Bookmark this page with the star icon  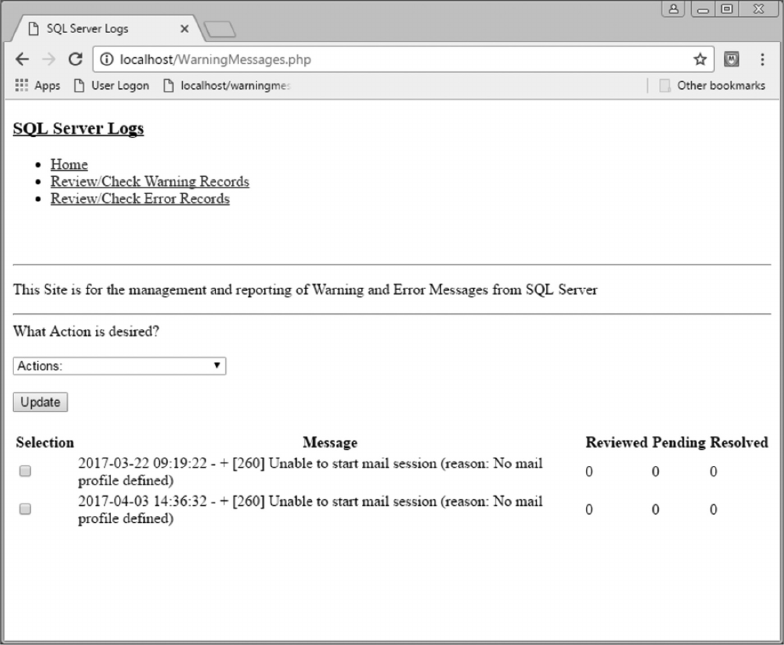(x=700, y=60)
